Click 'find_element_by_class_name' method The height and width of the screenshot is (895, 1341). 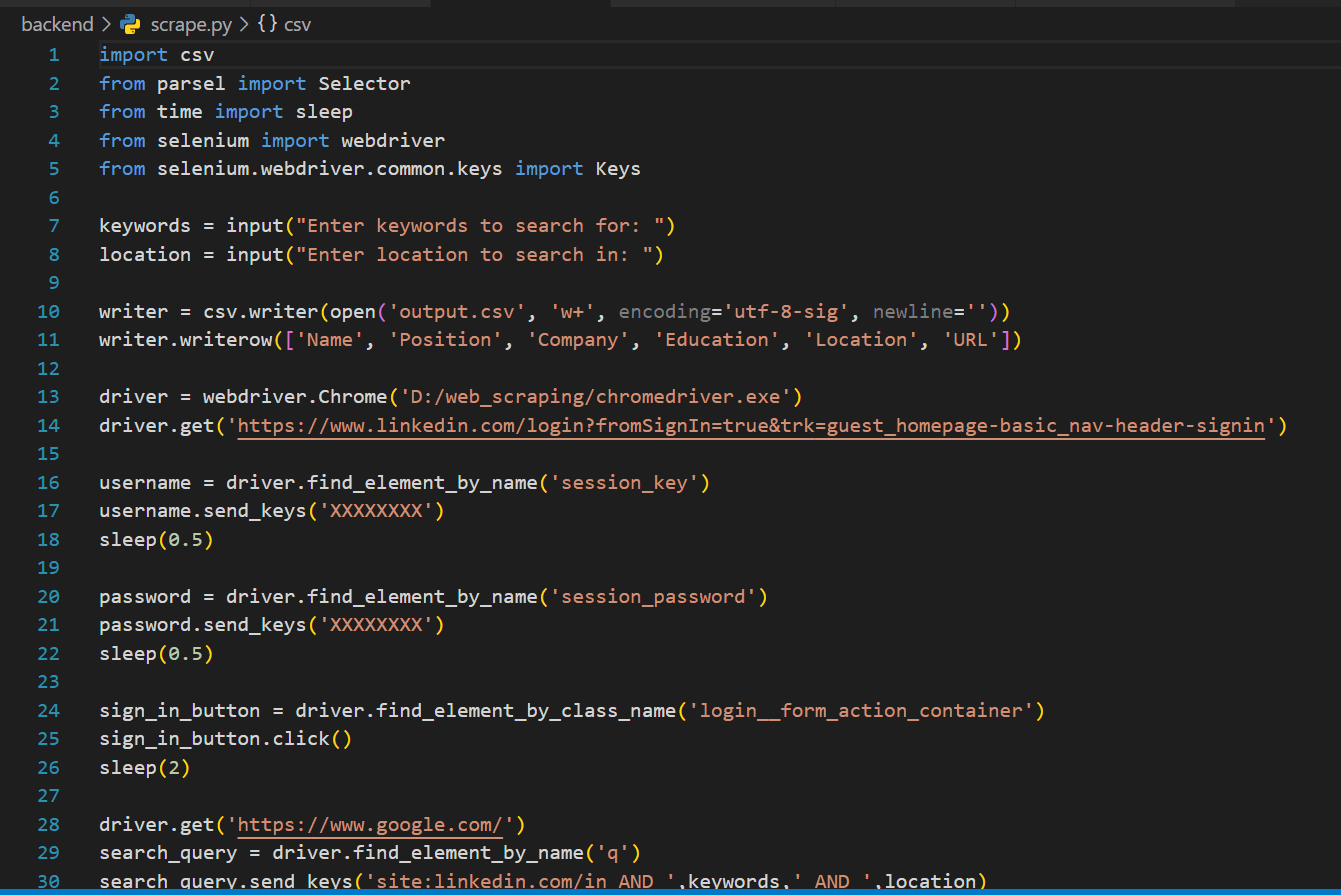point(526,711)
